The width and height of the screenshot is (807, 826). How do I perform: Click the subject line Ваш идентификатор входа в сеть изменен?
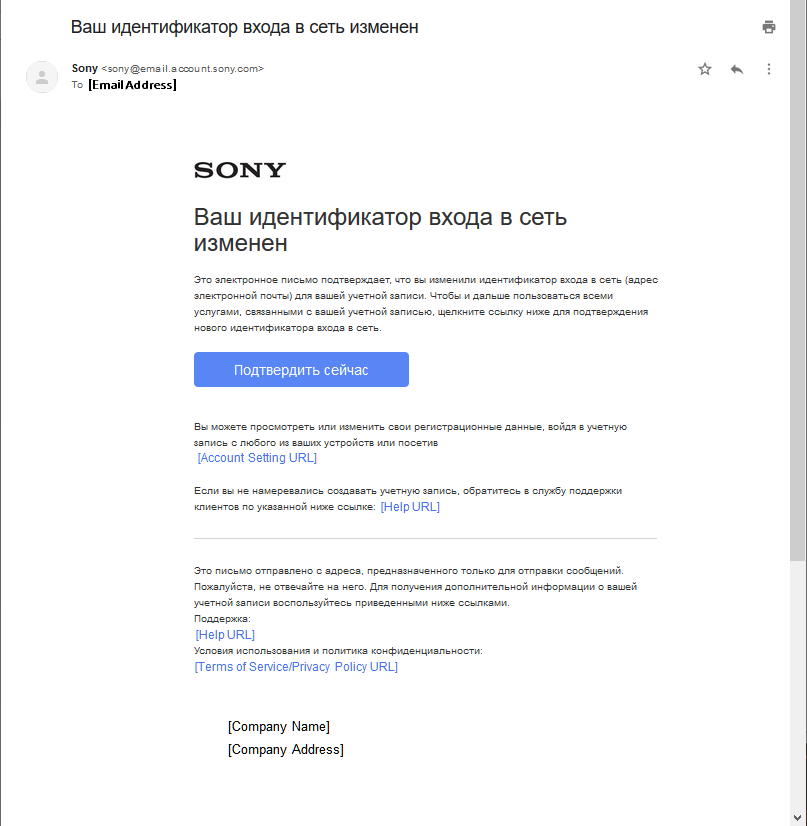coord(244,27)
